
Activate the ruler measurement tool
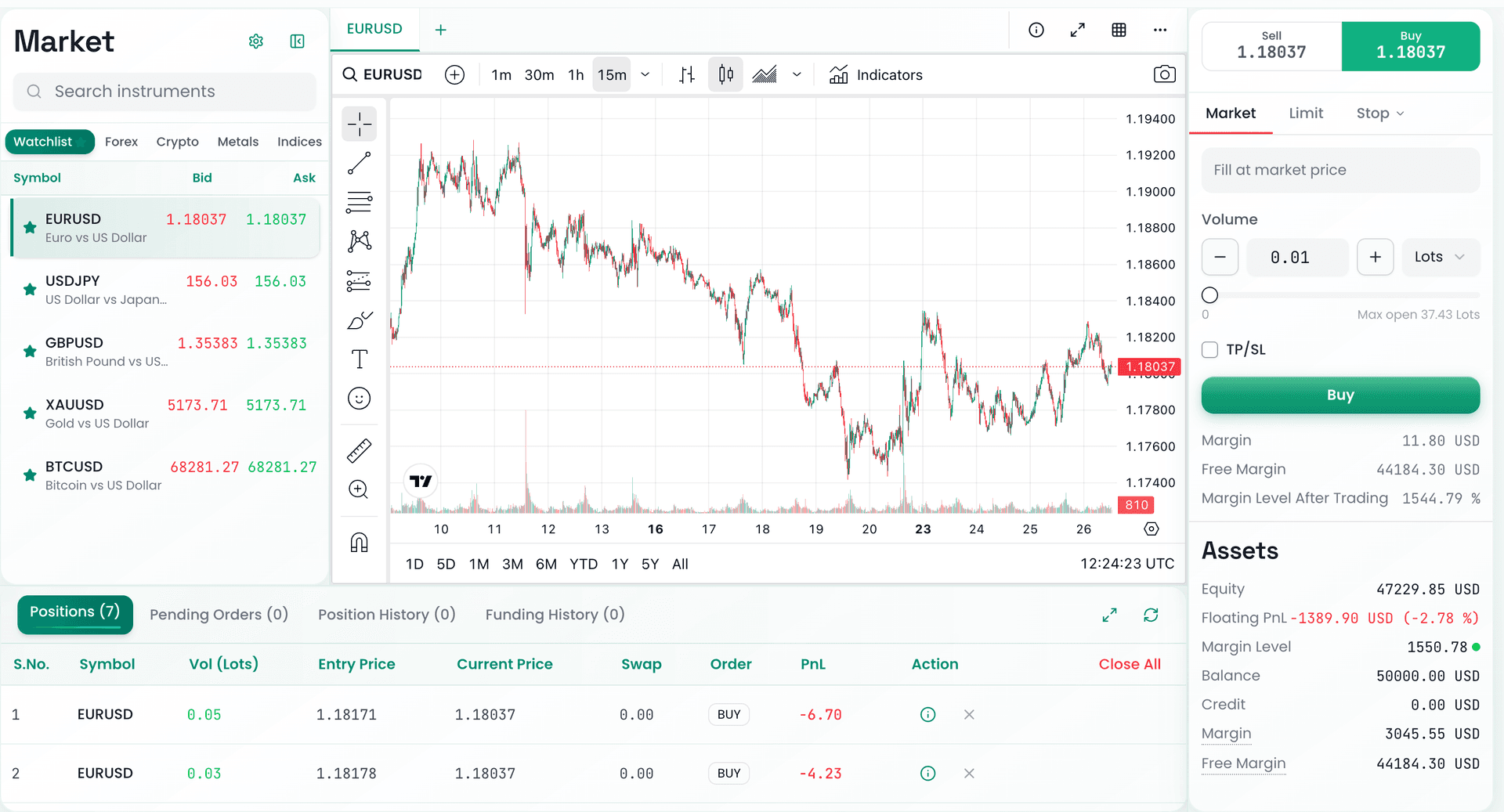(359, 450)
